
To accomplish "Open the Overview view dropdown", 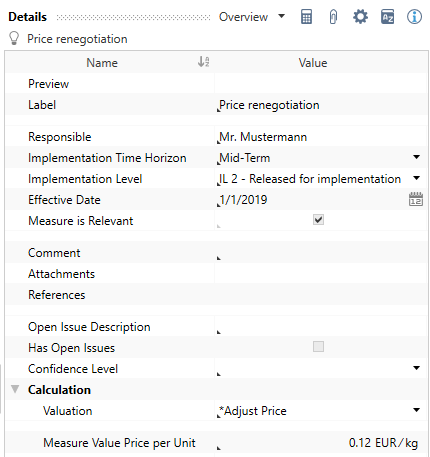I will pos(252,17).
